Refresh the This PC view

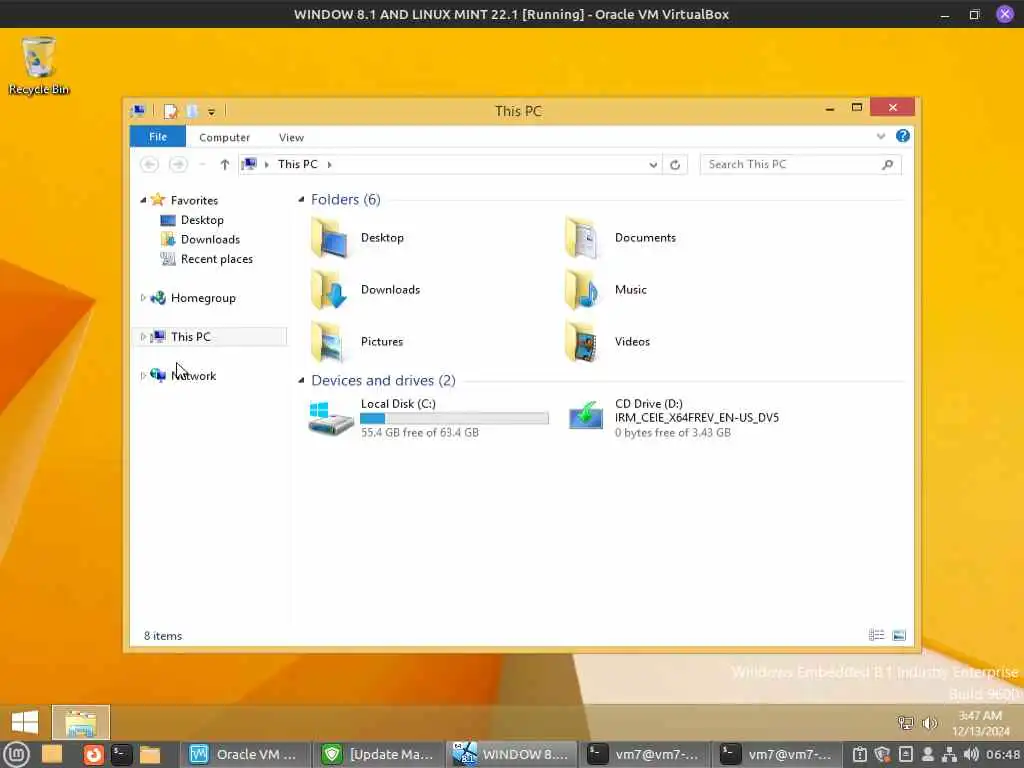(x=675, y=165)
